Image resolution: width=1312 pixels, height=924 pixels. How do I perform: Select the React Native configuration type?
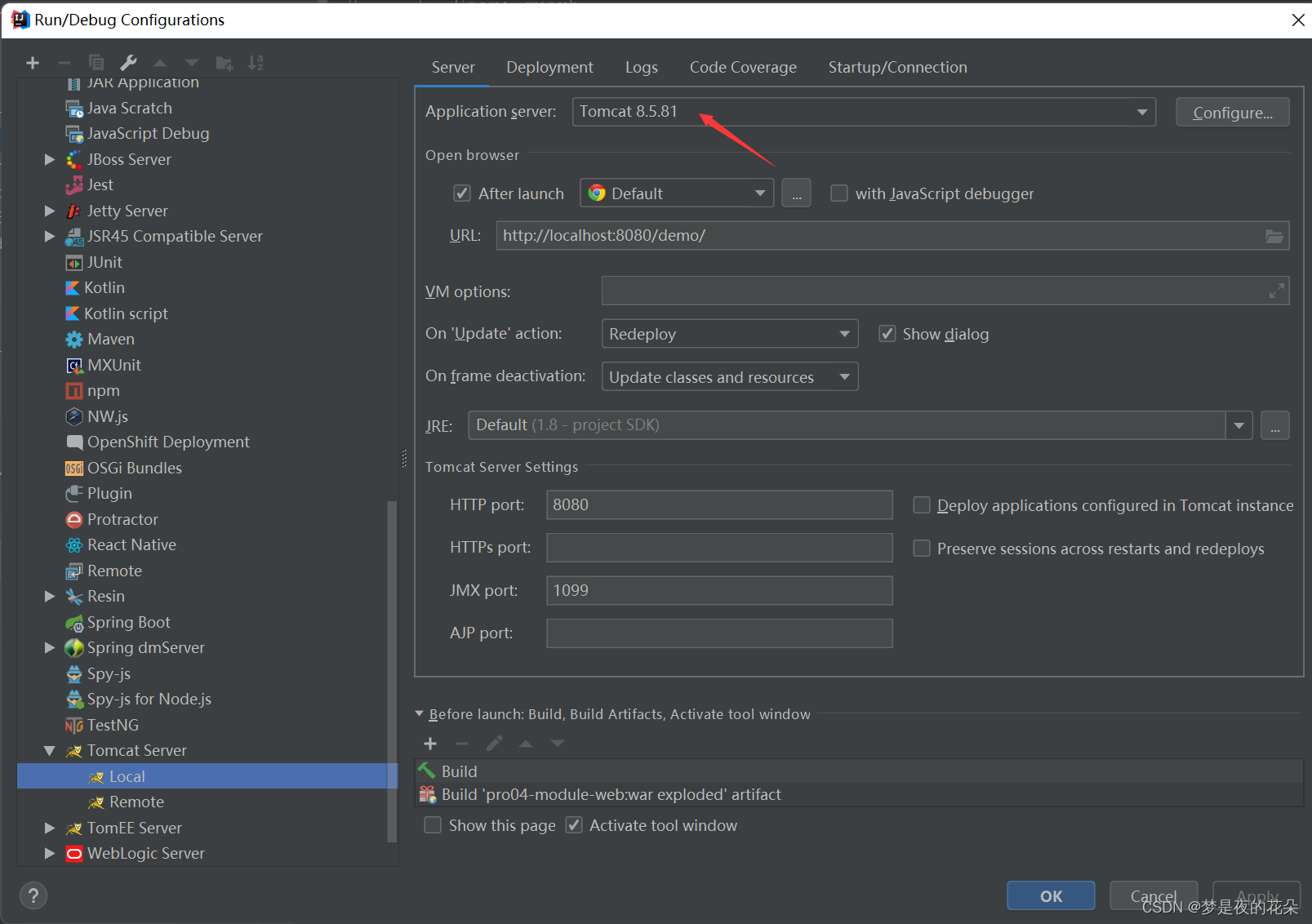point(131,544)
